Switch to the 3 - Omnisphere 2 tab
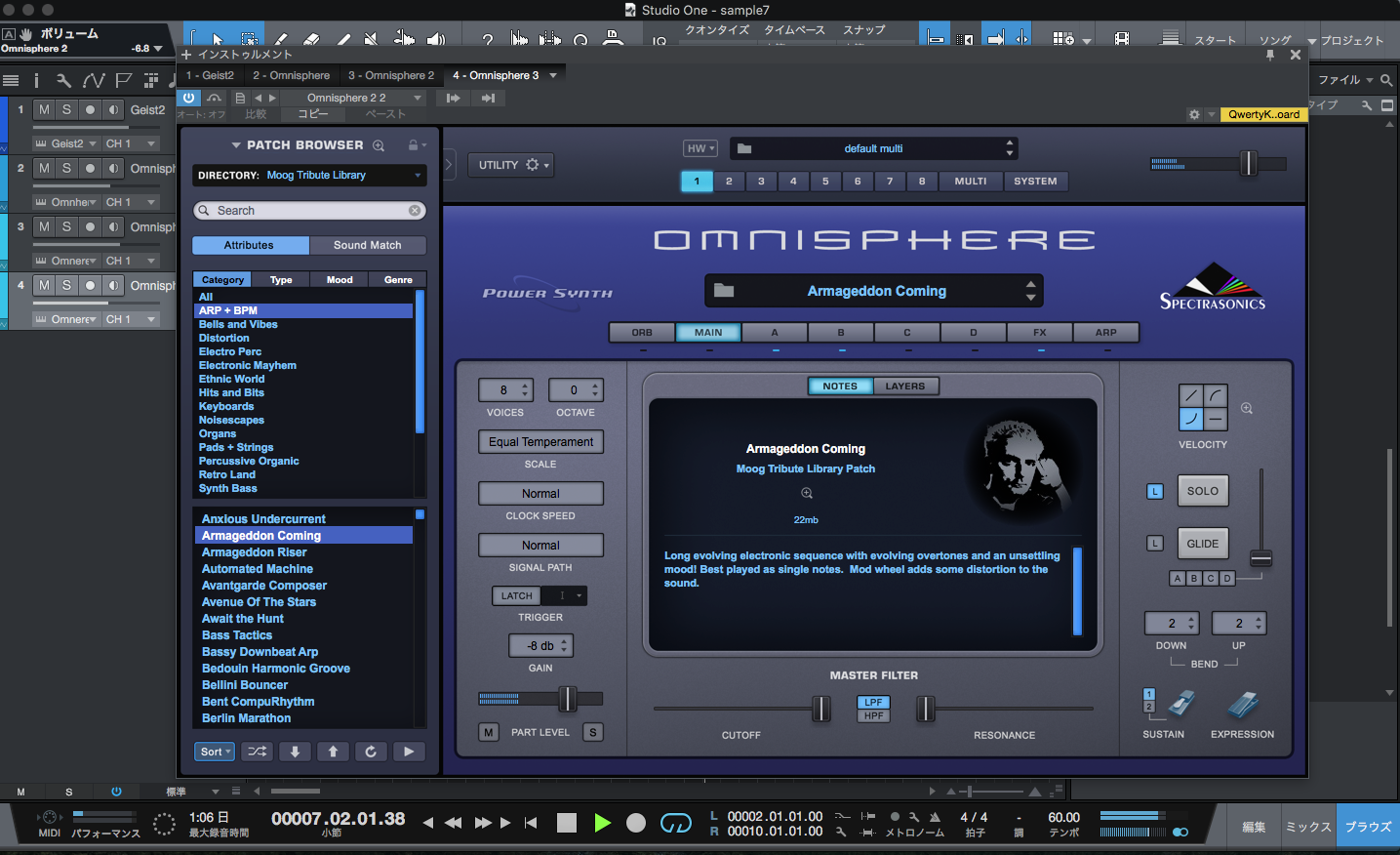1400x855 pixels. click(x=390, y=75)
